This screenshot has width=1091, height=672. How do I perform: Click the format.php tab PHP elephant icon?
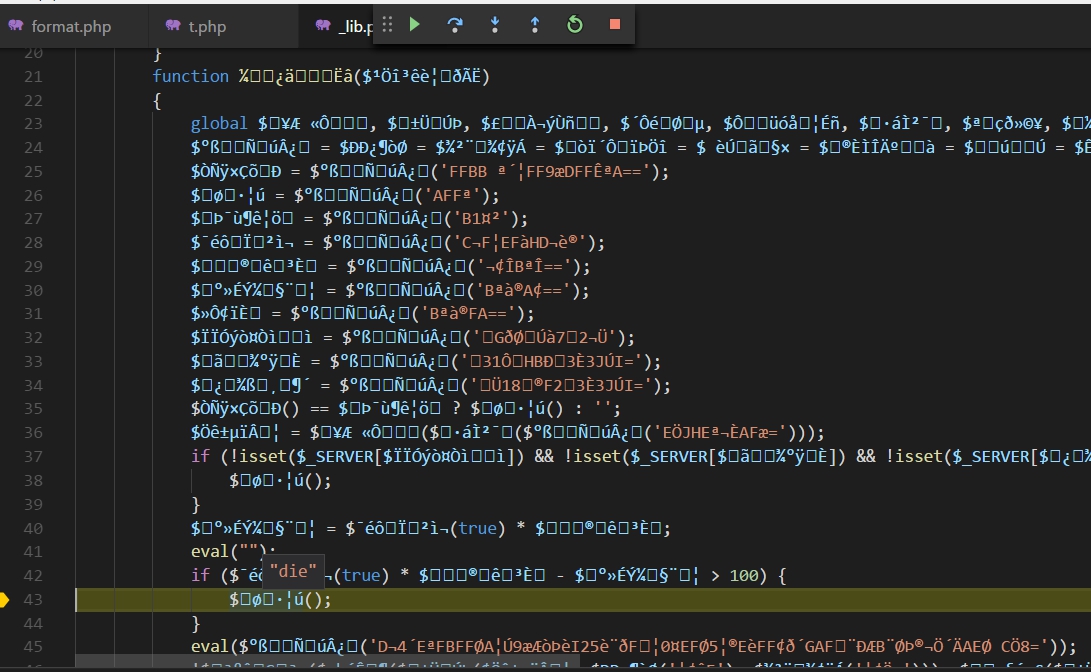pyautogui.click(x=15, y=26)
